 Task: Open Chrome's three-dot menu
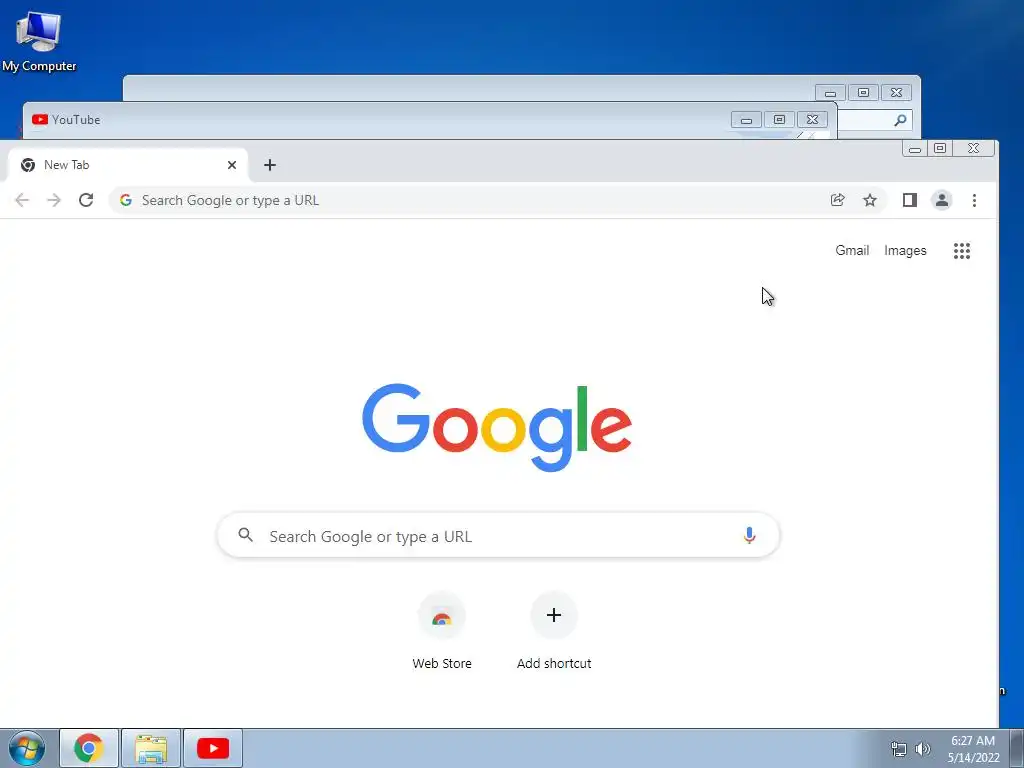pyautogui.click(x=974, y=200)
